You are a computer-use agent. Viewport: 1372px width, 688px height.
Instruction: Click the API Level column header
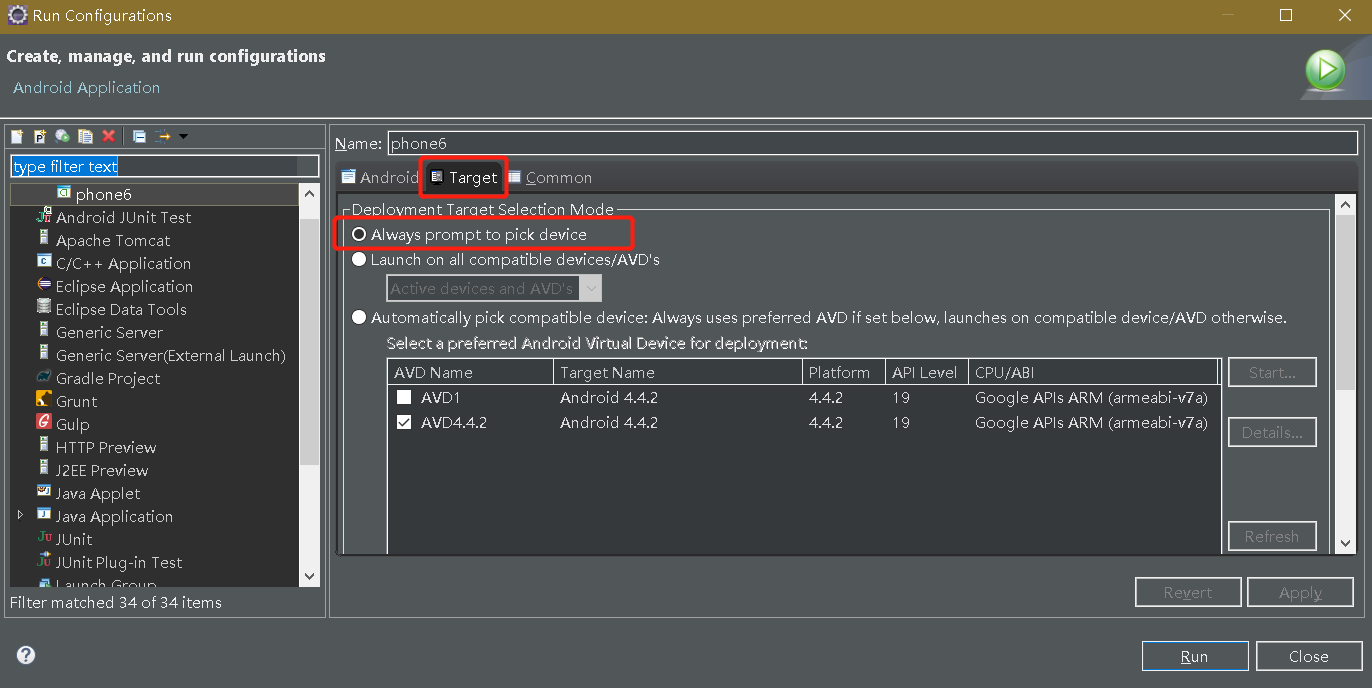click(926, 372)
